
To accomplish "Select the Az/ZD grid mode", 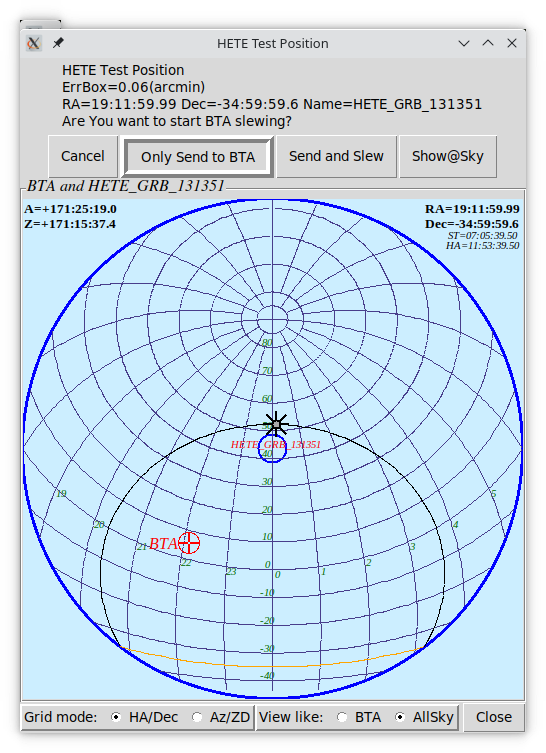I will click(197, 717).
